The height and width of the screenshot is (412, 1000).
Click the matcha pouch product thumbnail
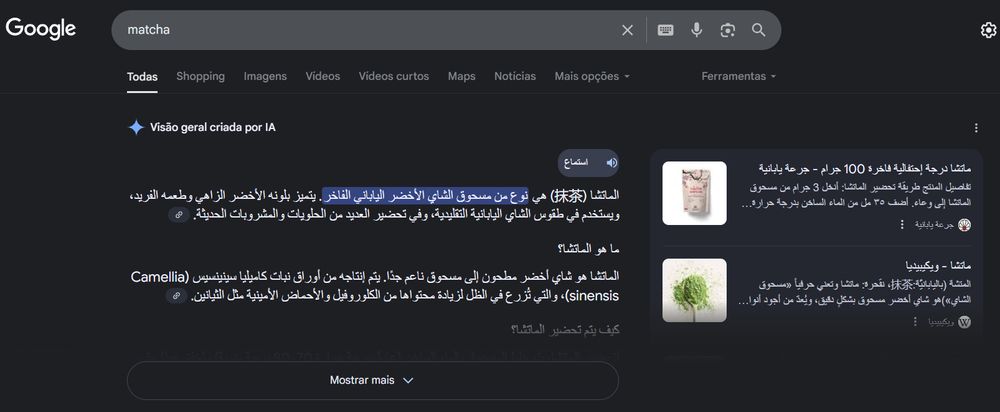coord(695,193)
